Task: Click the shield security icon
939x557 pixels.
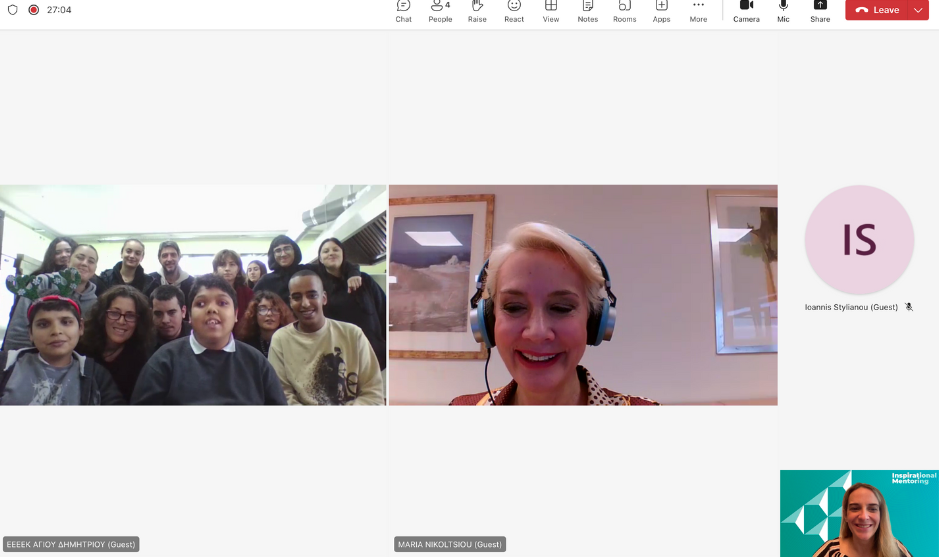Action: point(13,10)
